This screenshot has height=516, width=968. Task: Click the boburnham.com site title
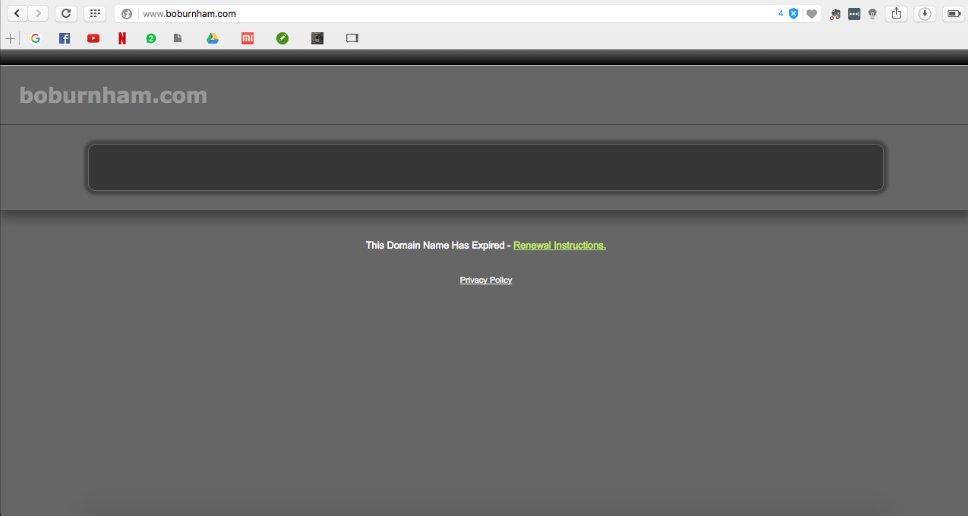(113, 95)
